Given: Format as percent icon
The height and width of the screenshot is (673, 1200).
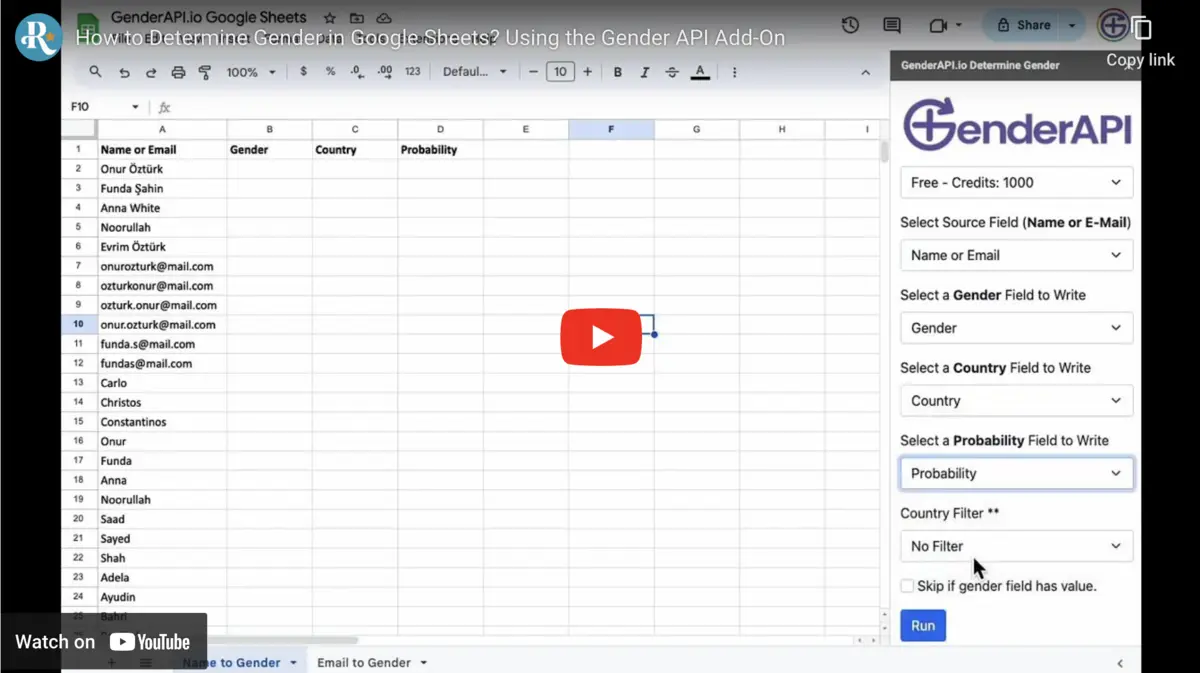Looking at the screenshot, I should [x=330, y=72].
